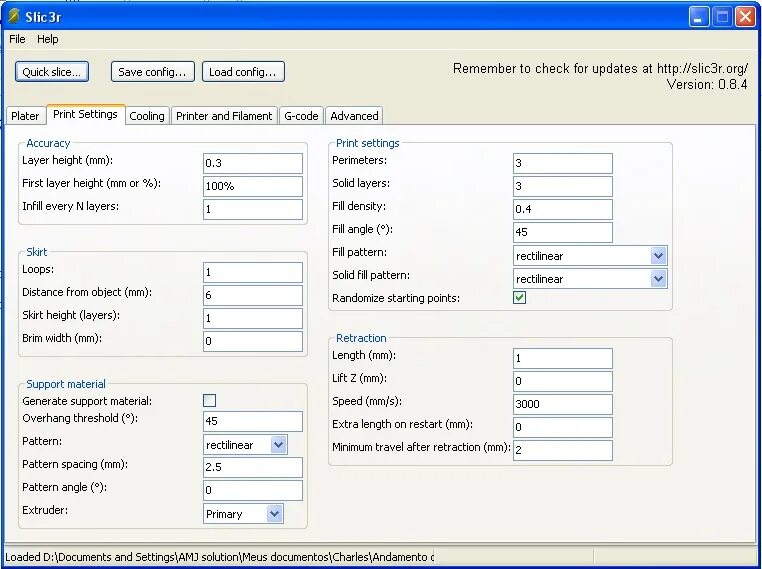Edit the Lift Z field
Image resolution: width=762 pixels, height=569 pixels.
pos(563,381)
